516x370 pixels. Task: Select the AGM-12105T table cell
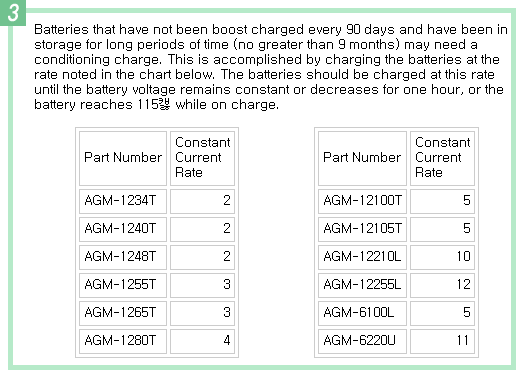tap(362, 229)
